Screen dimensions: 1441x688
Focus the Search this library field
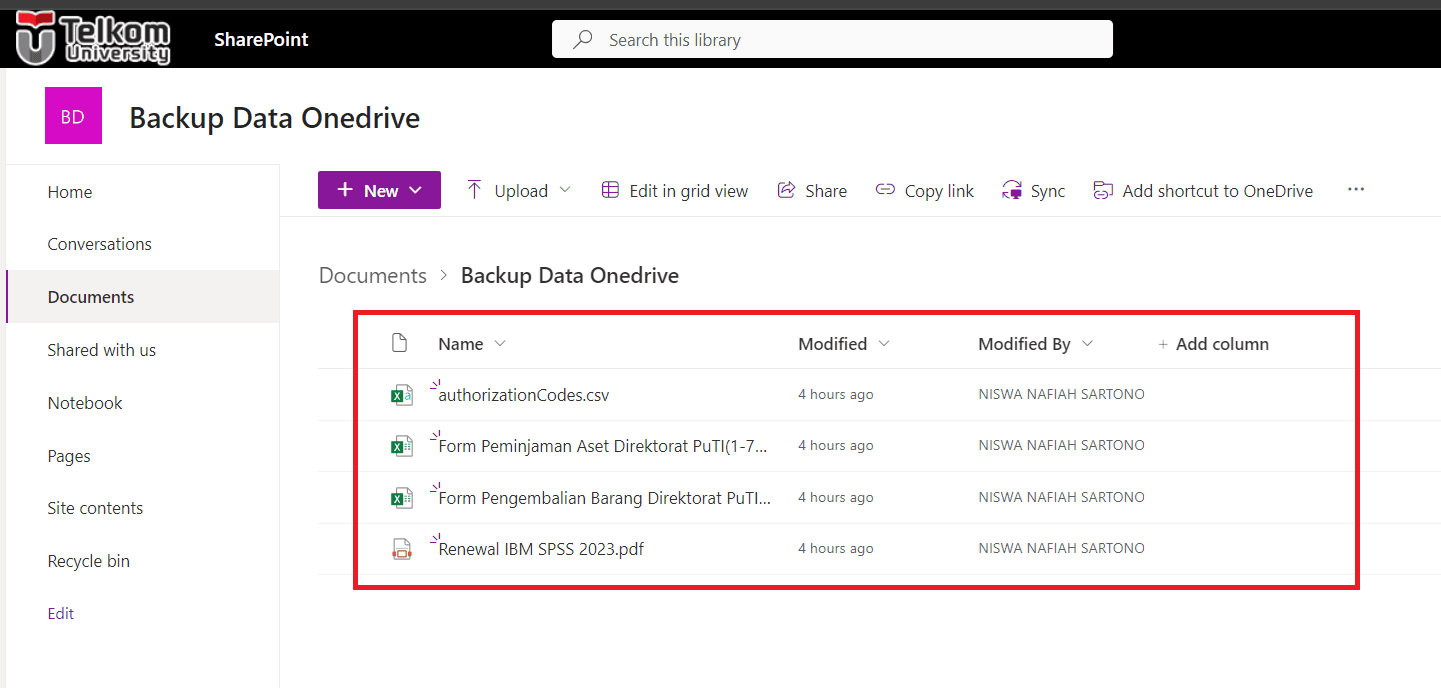coord(832,40)
